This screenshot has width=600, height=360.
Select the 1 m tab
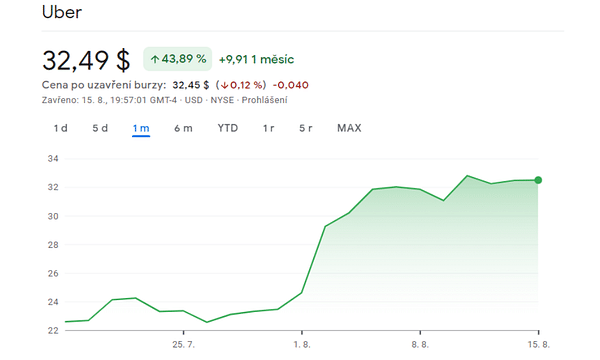point(141,128)
